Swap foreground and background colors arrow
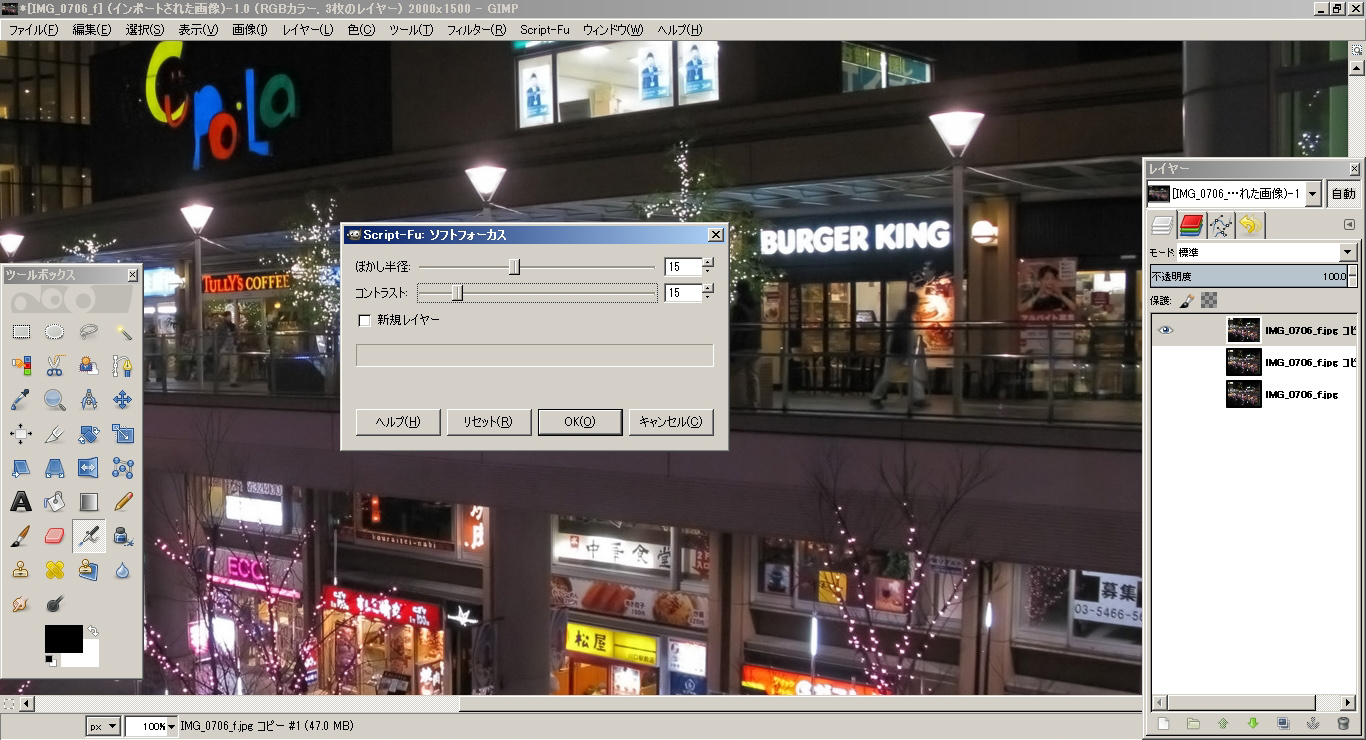1366x740 pixels. 93,632
